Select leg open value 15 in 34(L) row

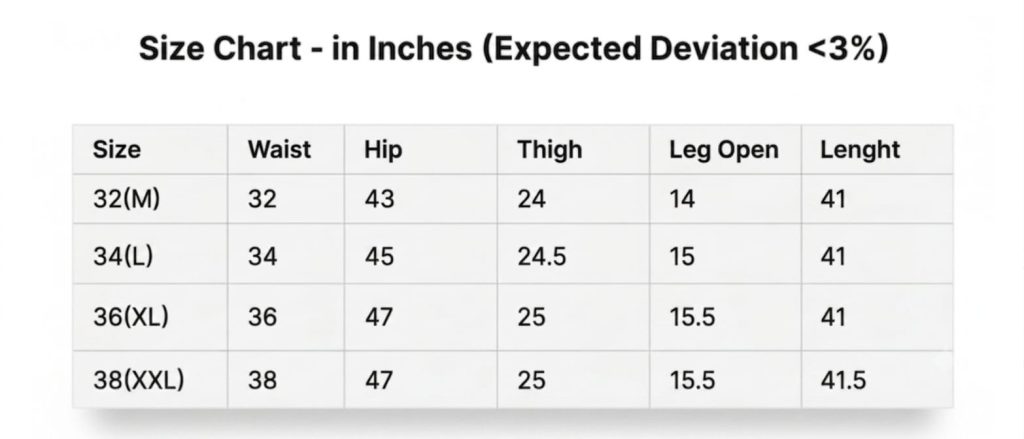(682, 257)
